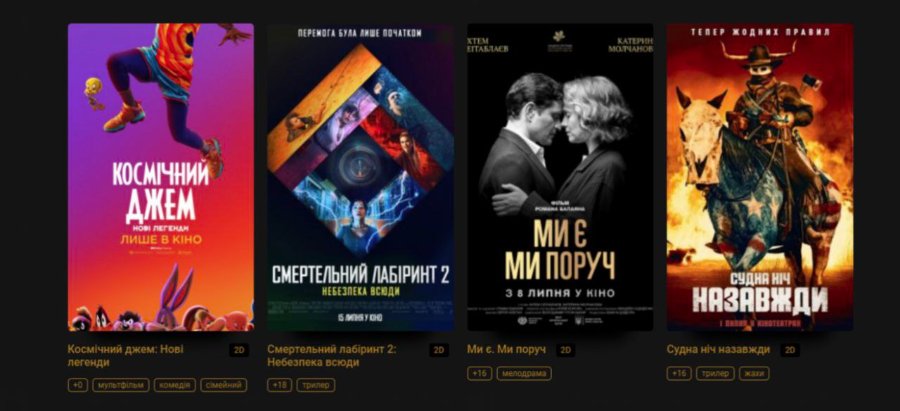
Task: Click the +18 age rating badge
Action: click(280, 385)
